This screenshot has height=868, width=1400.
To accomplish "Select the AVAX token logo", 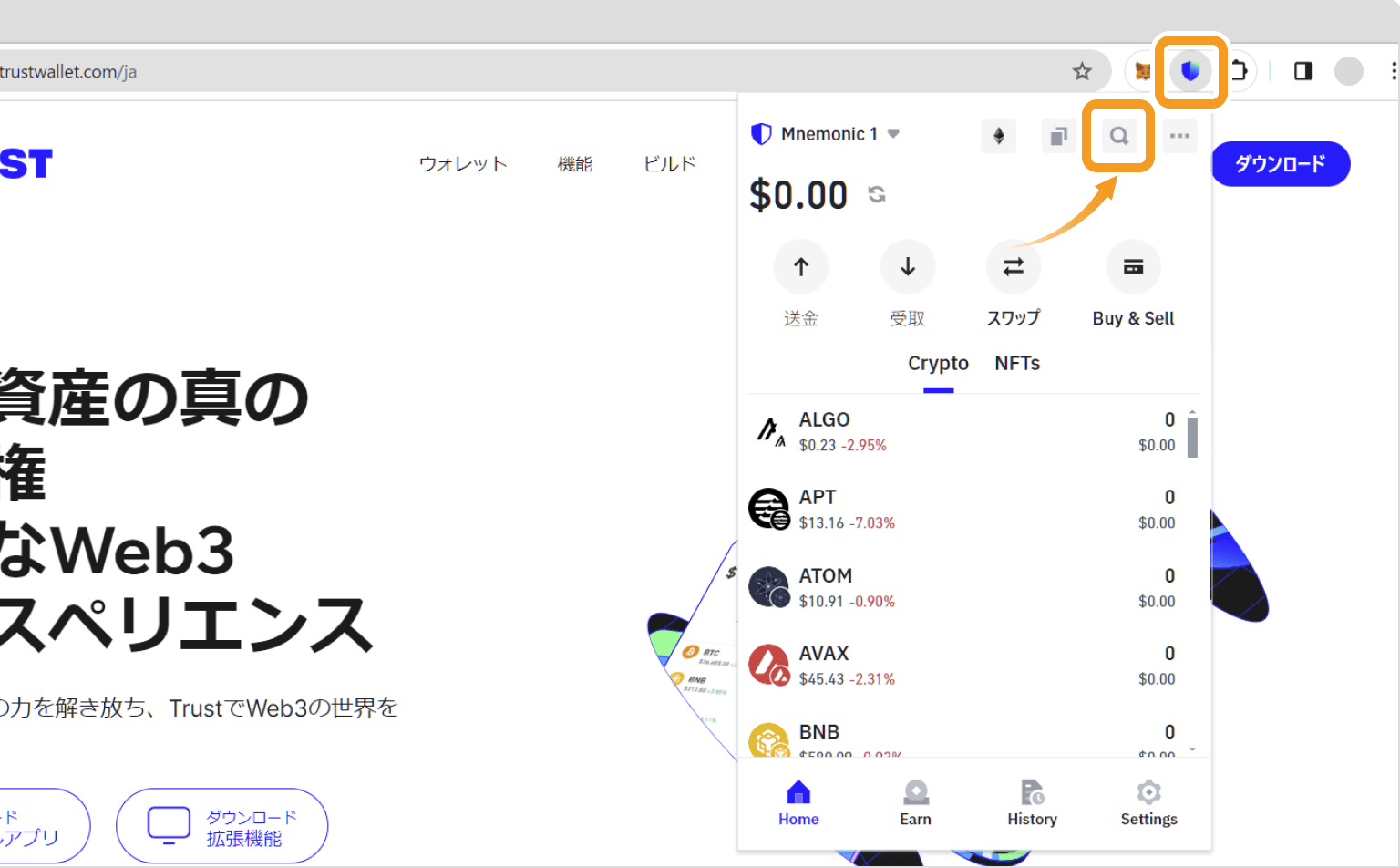I will (x=769, y=665).
